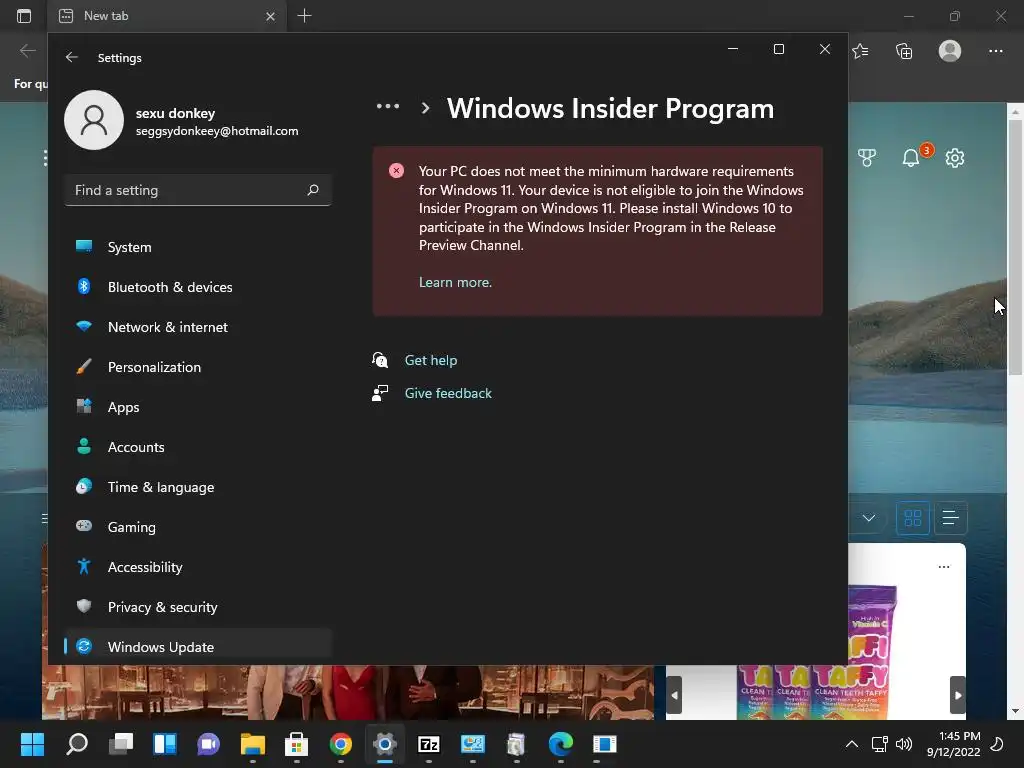Click the news image thumbnail in Edge
Viewport: 1024px width, 768px height.
(347, 692)
